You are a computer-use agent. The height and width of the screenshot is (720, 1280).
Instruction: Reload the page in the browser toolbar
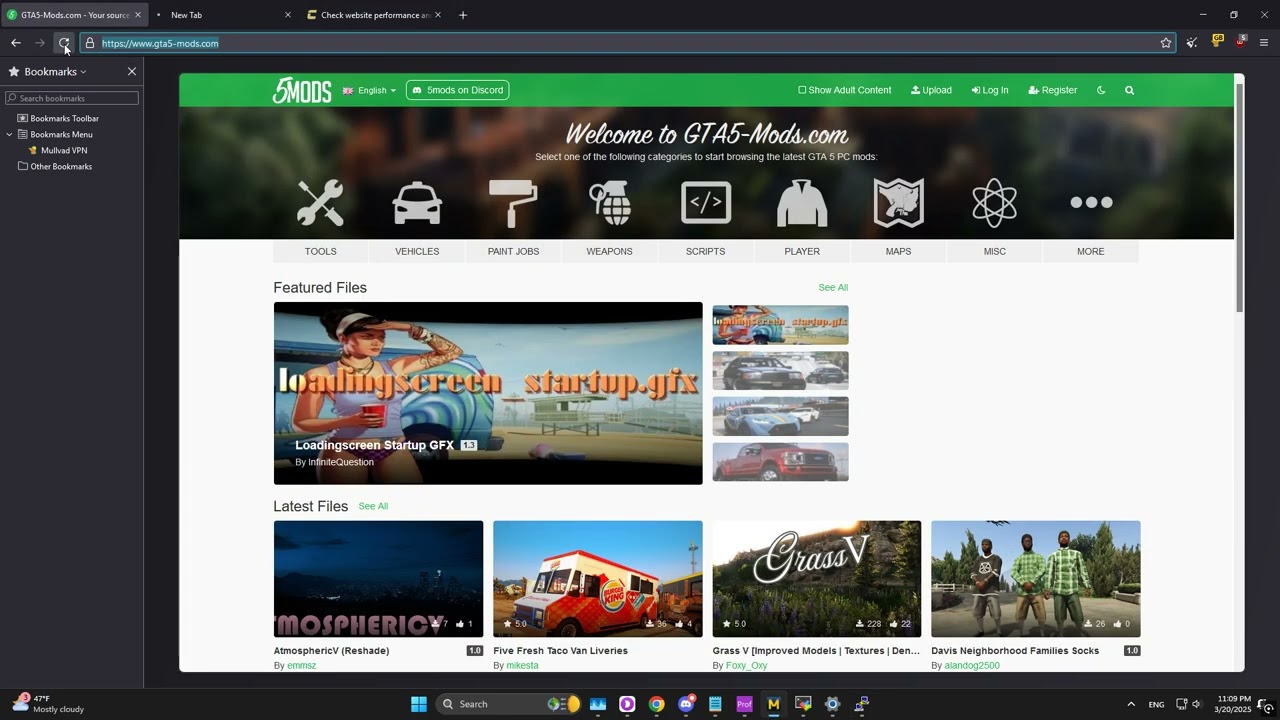click(x=64, y=43)
